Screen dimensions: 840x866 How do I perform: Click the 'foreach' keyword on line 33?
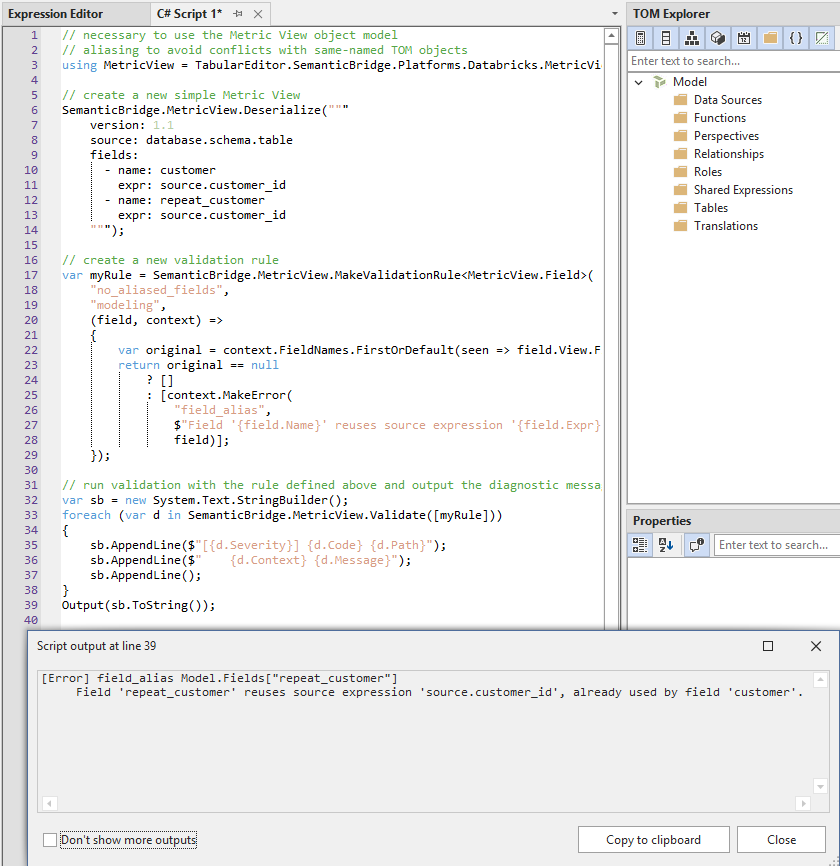point(86,515)
